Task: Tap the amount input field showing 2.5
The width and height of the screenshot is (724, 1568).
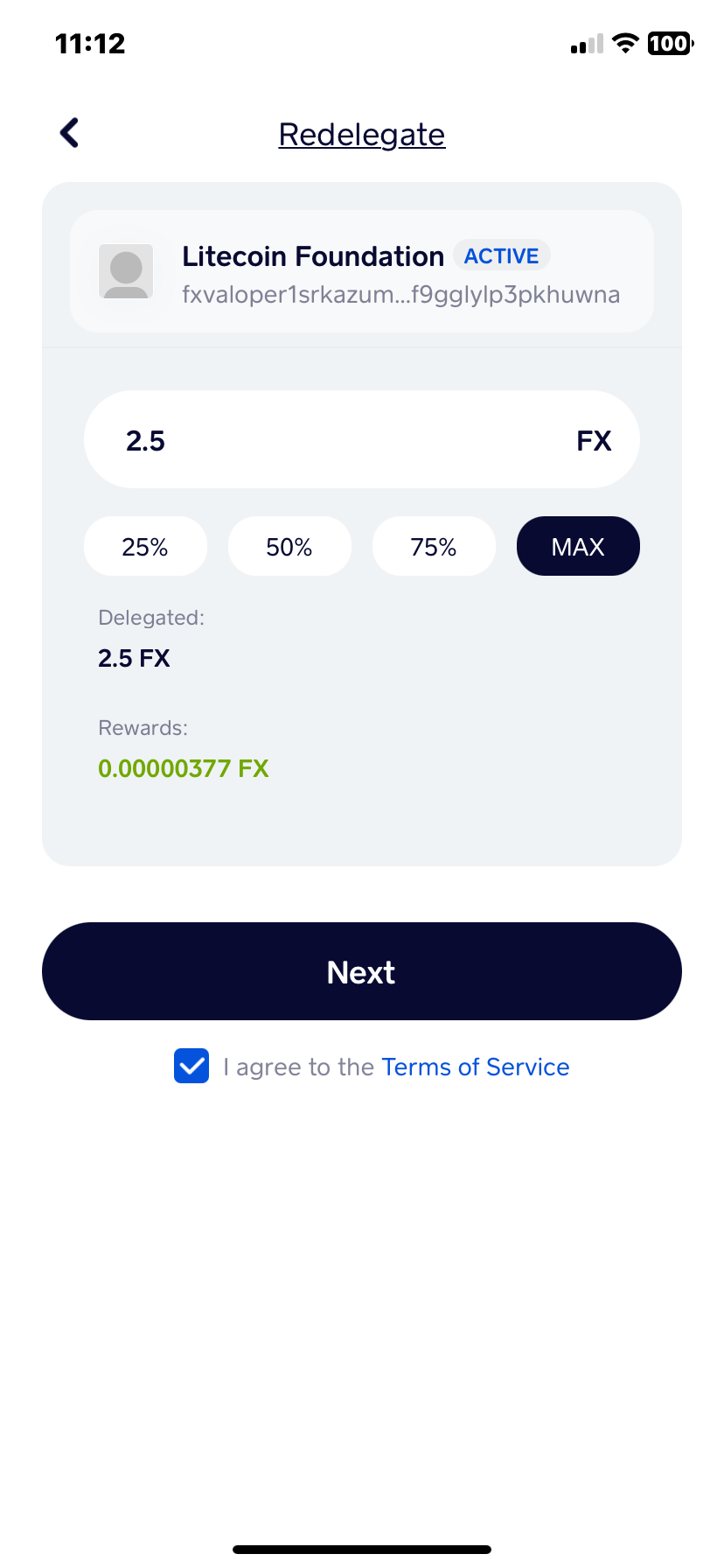Action: tap(362, 439)
